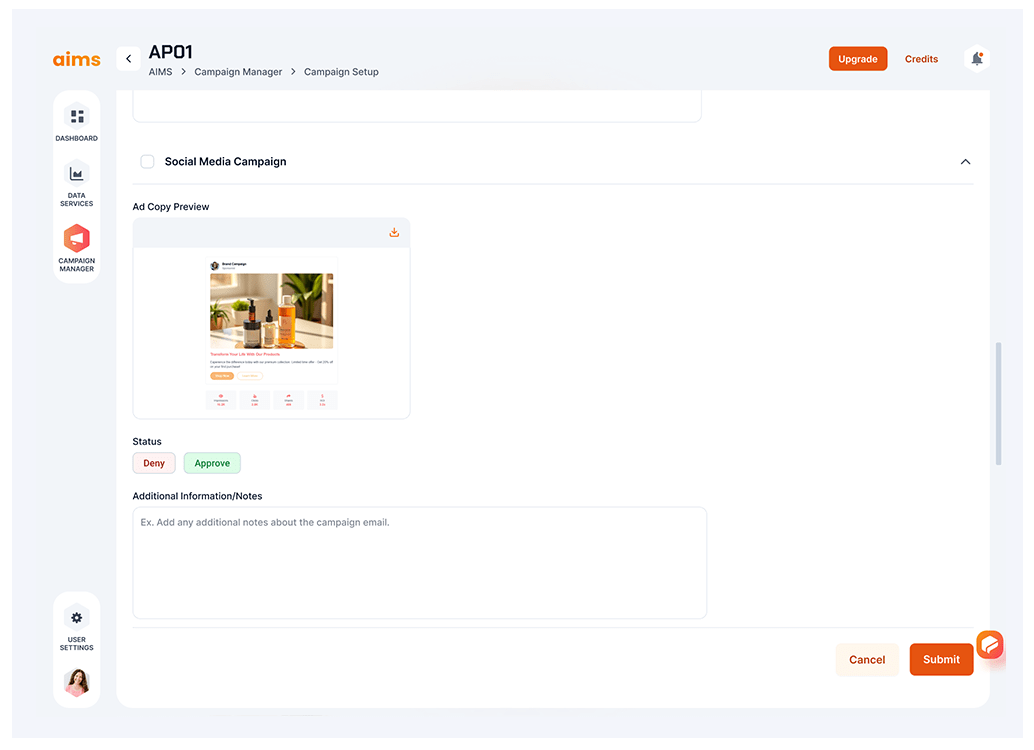
Task: Collapse the Social Media Campaign section
Action: point(965,162)
